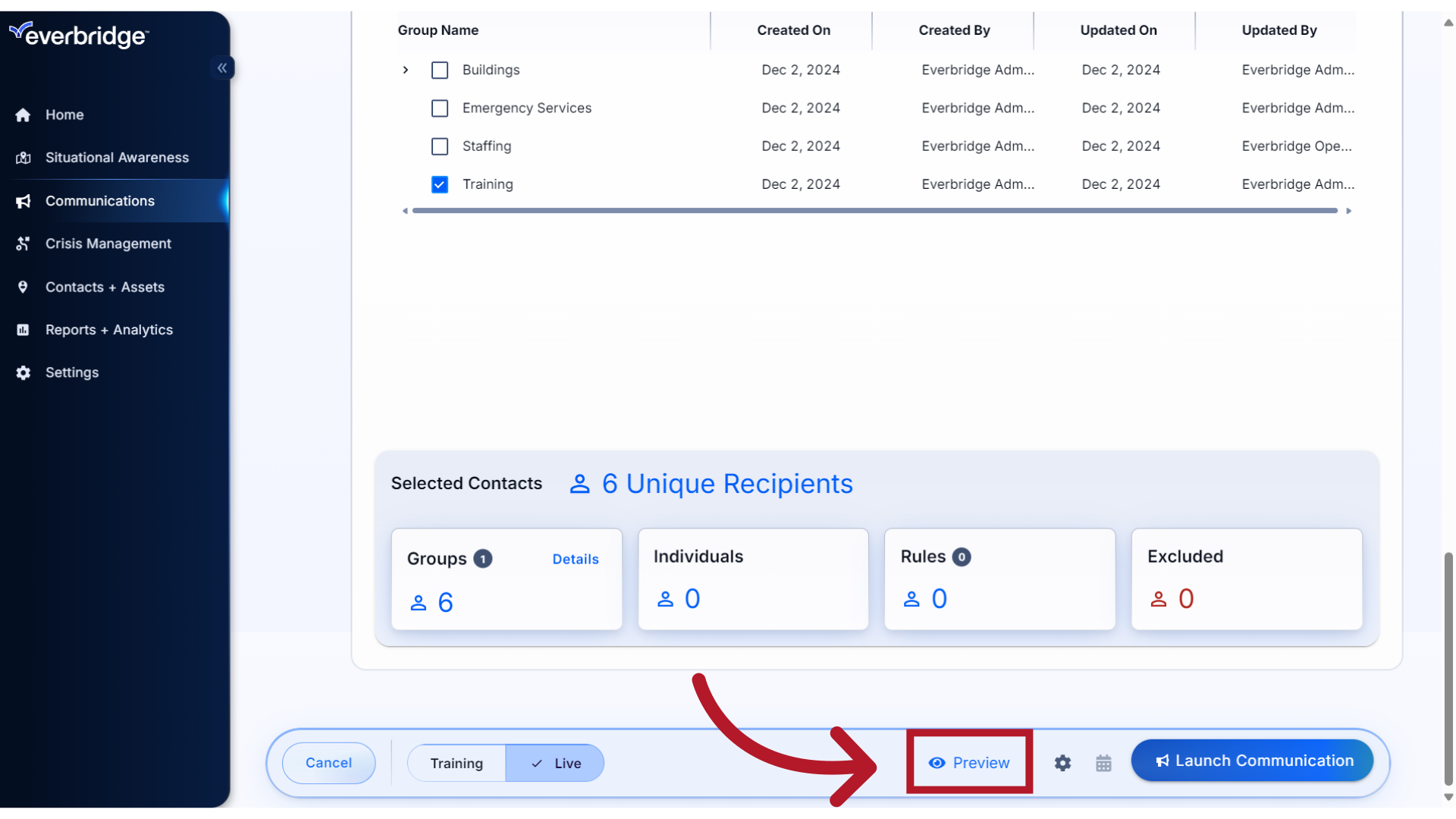Click Launch Communication button
This screenshot has width=1456, height=819.
[1253, 761]
